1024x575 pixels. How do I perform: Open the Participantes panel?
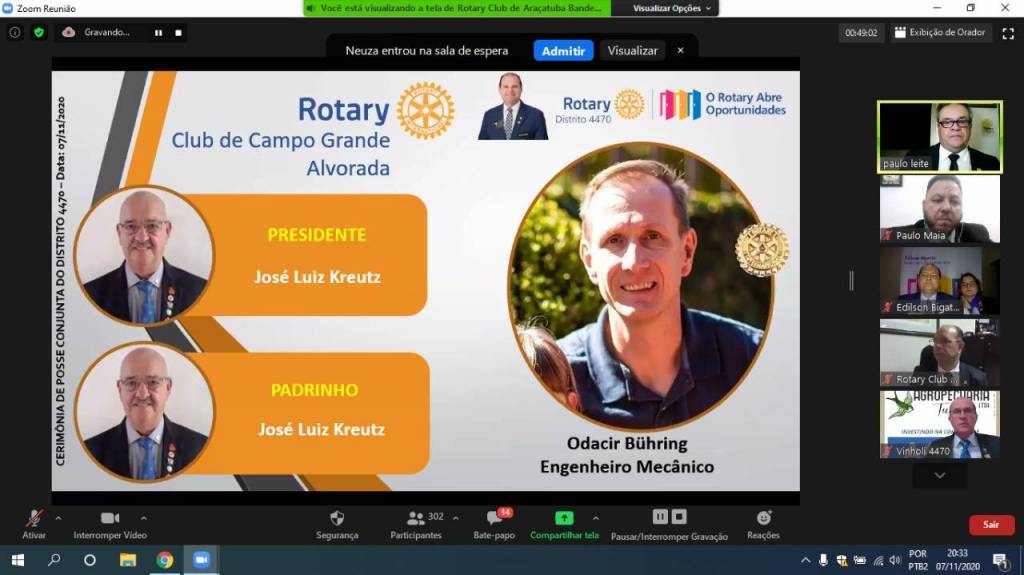click(x=416, y=523)
